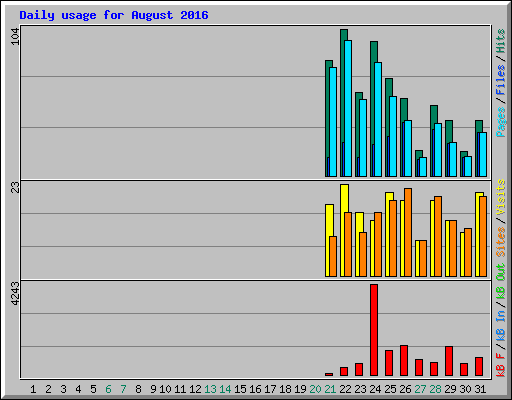Viewport: 512px width, 400px height.
Task: Select the orange sites bar for day 21
Action: (x=333, y=256)
